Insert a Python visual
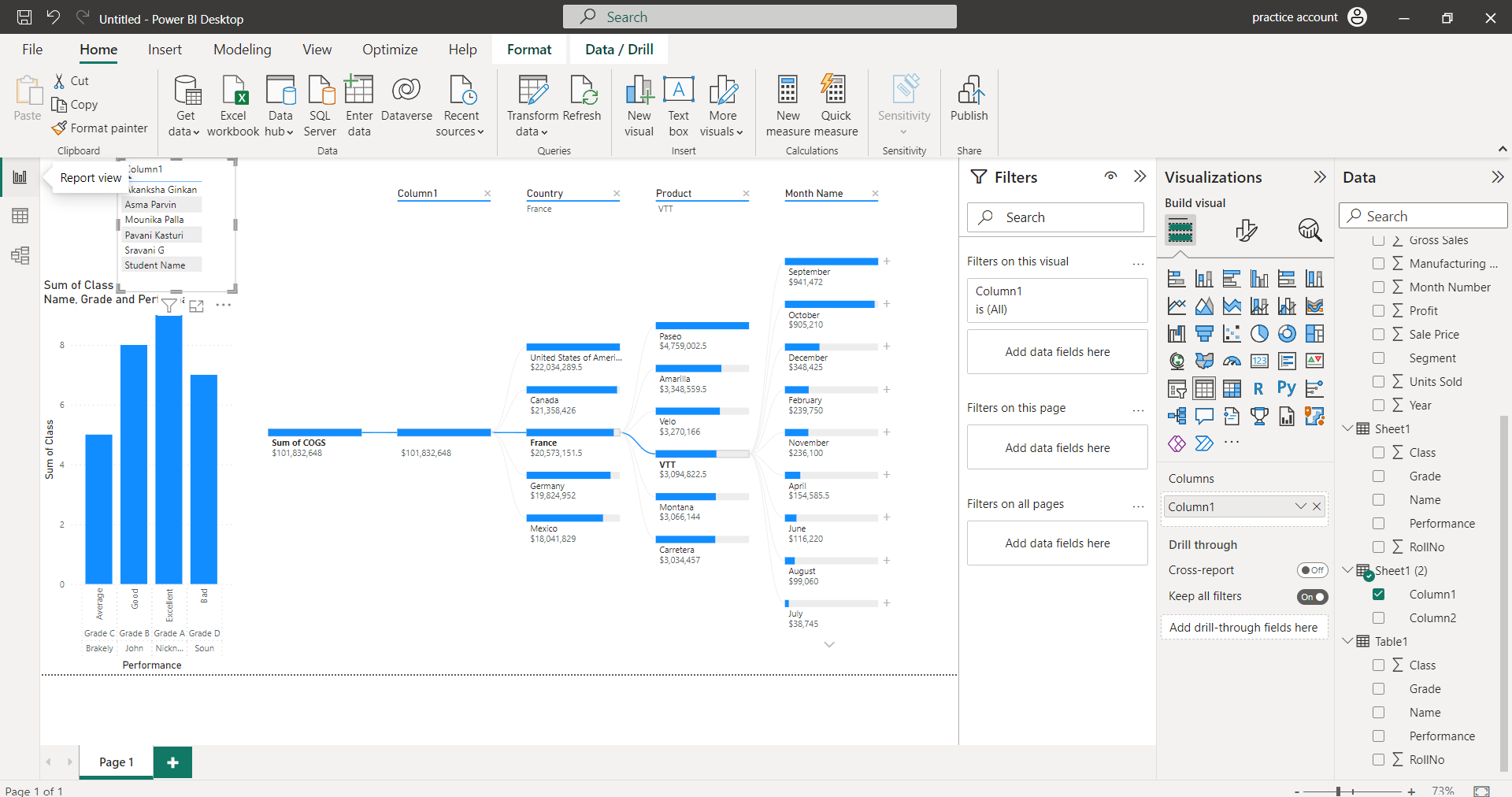Screen dimensions: 1512x797 [1287, 388]
